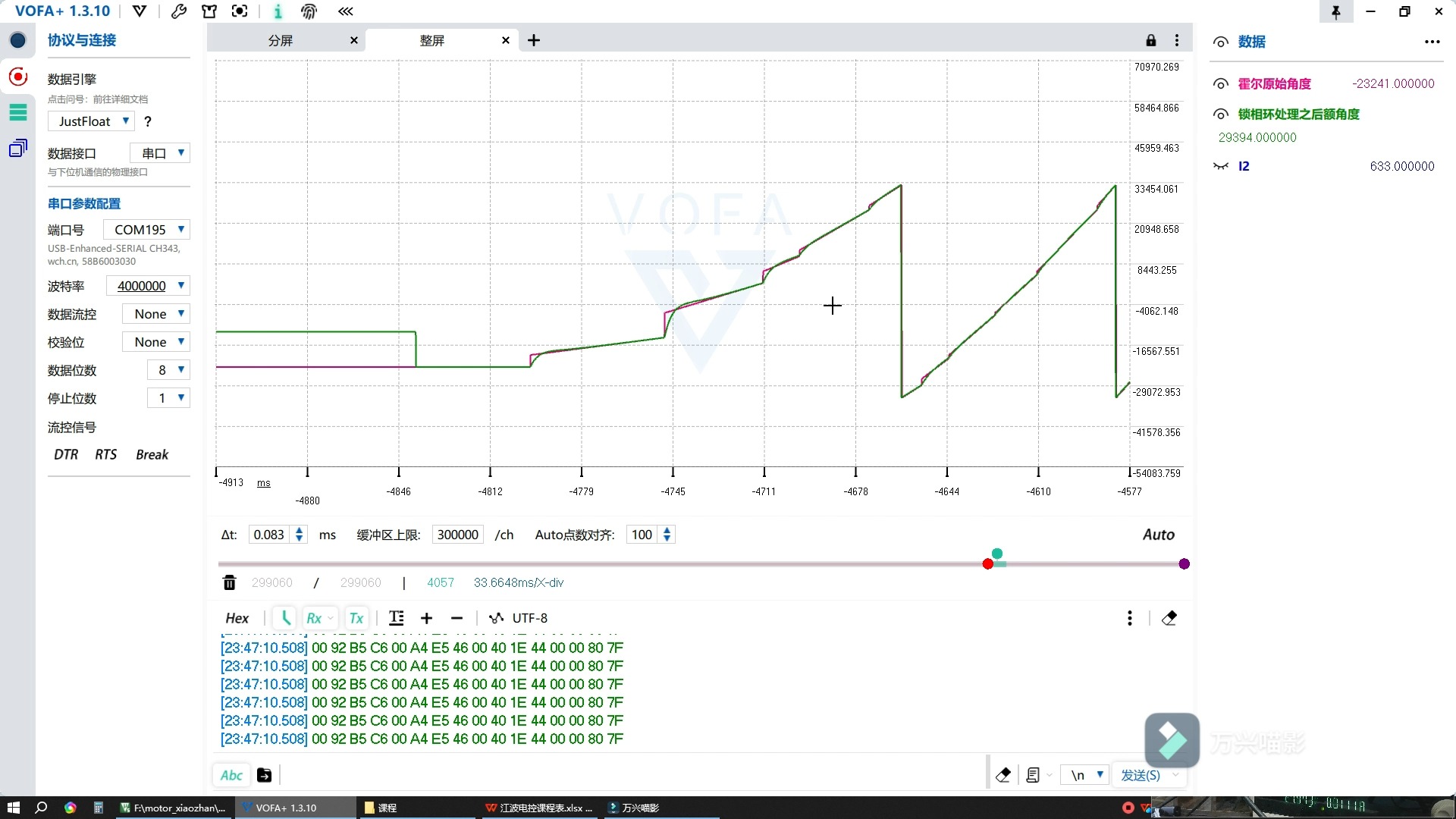
Task: Open 数据流控 None dropdown
Action: click(156, 314)
